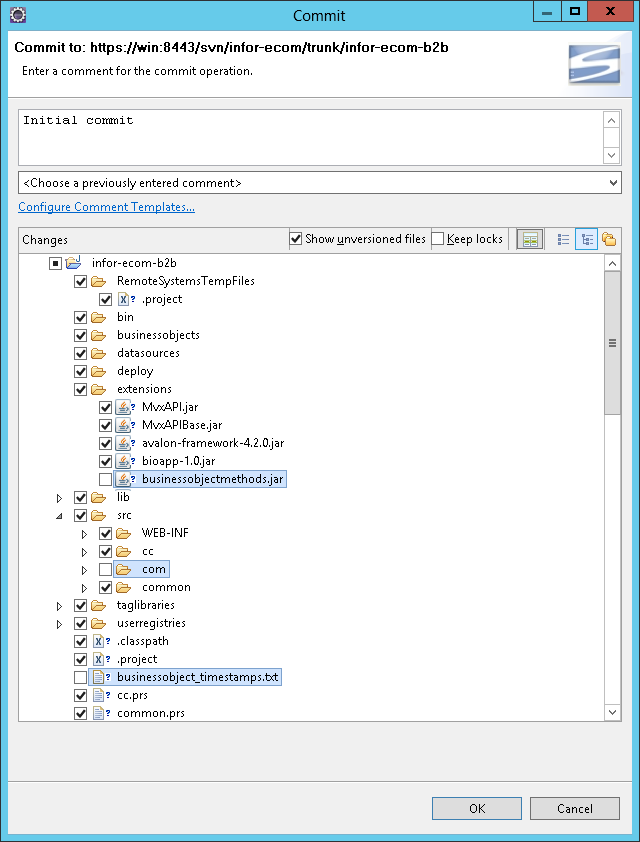Click the MvxAPI.jar file icon
This screenshot has width=640, height=842.
coord(124,407)
